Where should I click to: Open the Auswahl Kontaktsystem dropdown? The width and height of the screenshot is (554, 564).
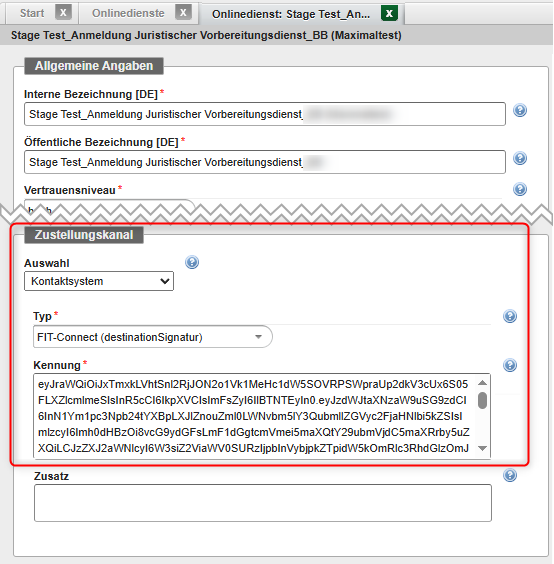click(99, 281)
